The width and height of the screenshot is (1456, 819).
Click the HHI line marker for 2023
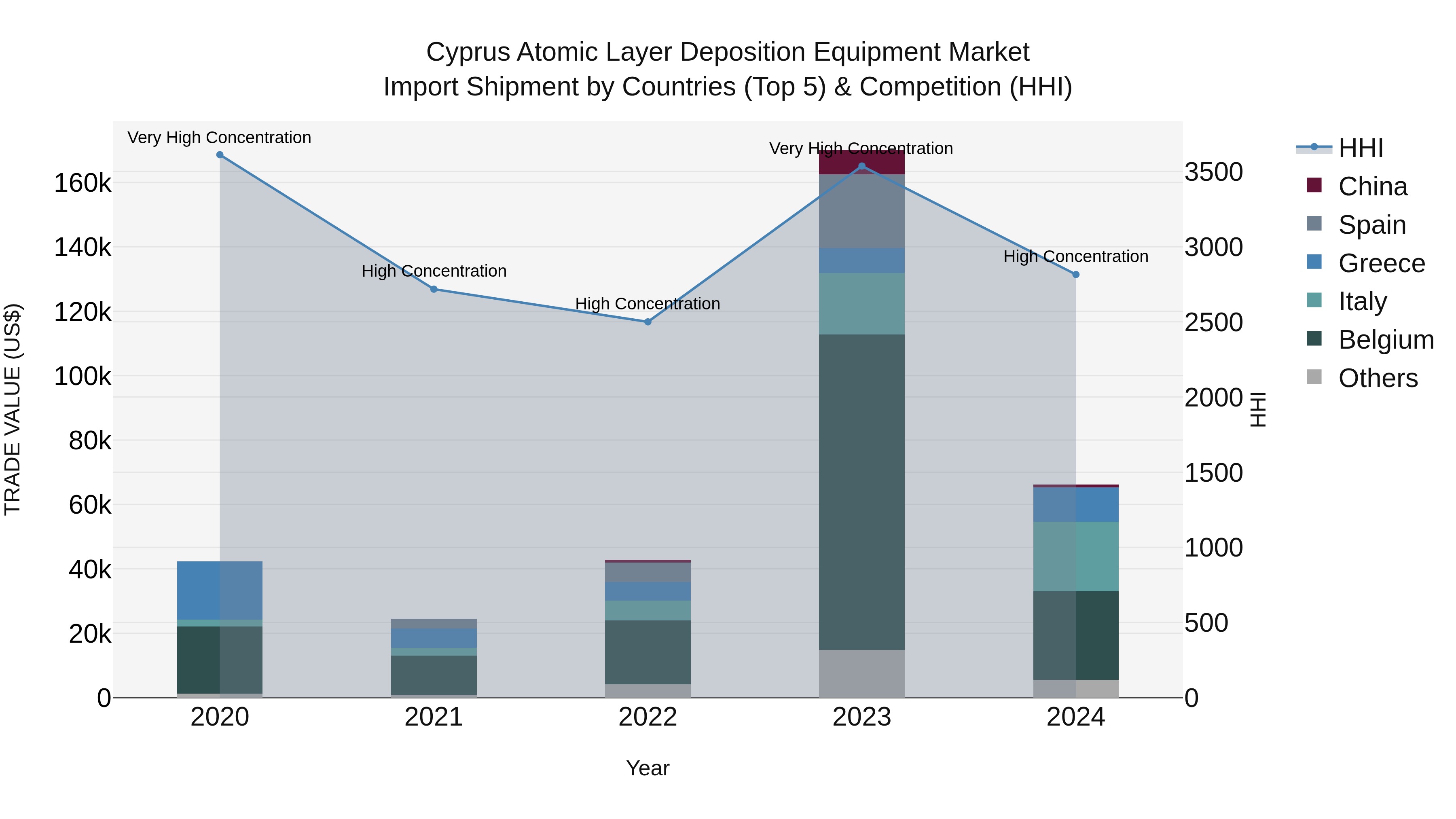(x=862, y=166)
